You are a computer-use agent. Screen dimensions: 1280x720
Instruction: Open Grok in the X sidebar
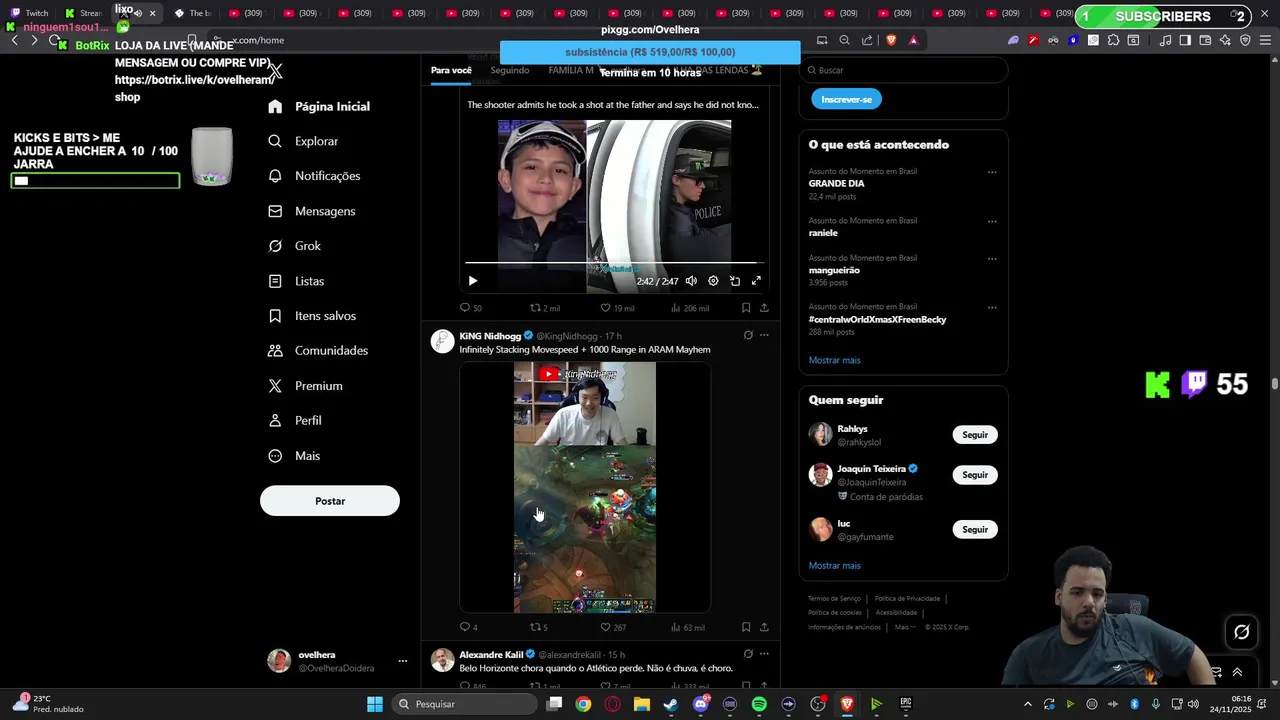(x=295, y=246)
